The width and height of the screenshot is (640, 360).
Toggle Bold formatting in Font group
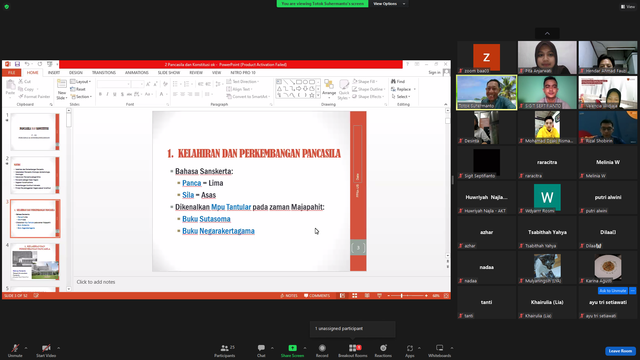pos(100,94)
